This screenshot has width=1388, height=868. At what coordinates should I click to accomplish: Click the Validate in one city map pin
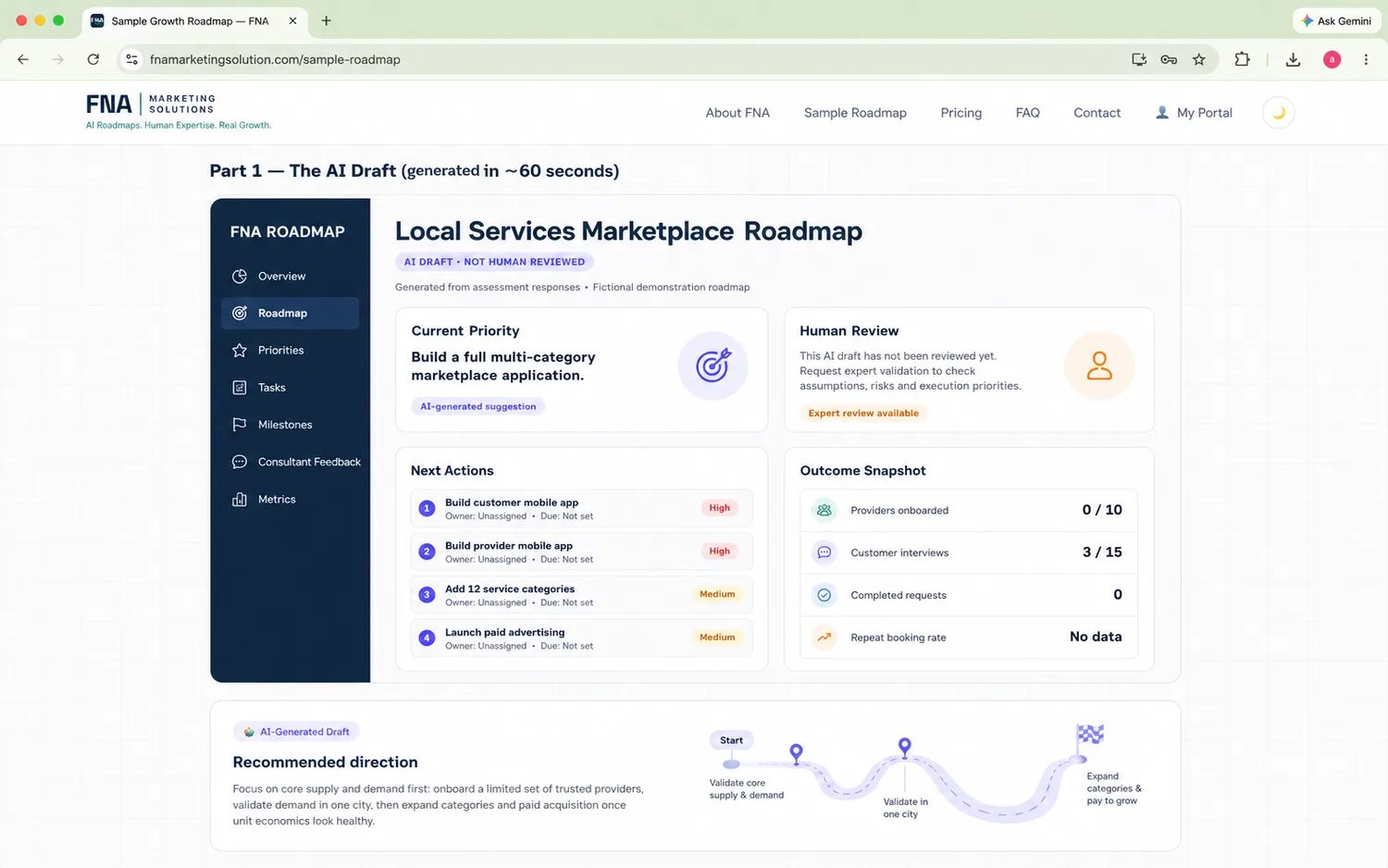pyautogui.click(x=905, y=746)
